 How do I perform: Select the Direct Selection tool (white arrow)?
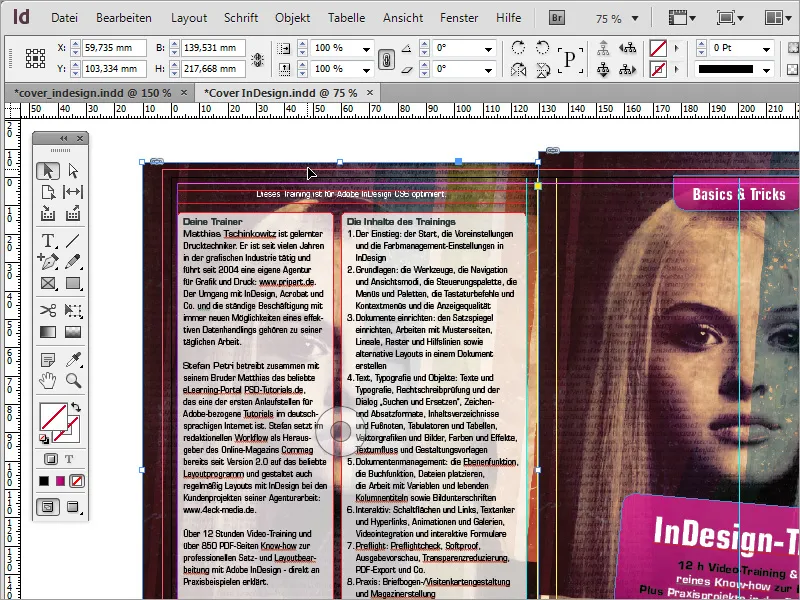(x=73, y=171)
